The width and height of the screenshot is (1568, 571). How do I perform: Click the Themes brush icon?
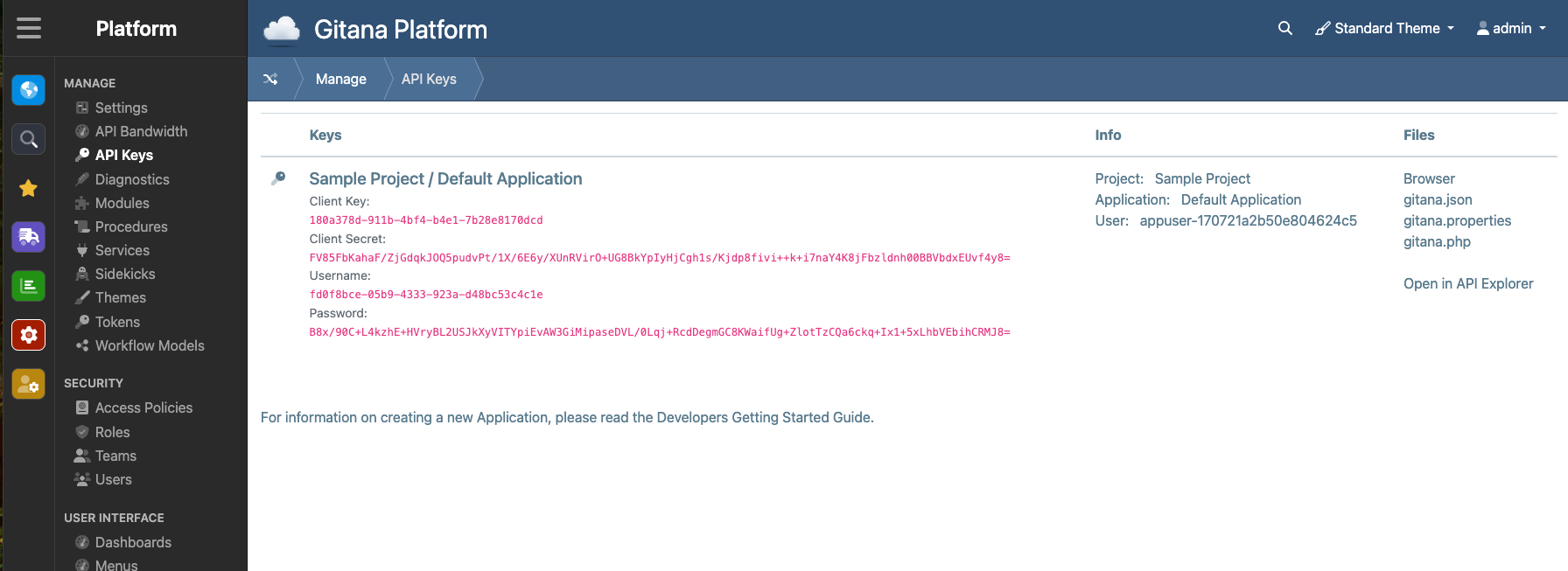click(x=82, y=297)
